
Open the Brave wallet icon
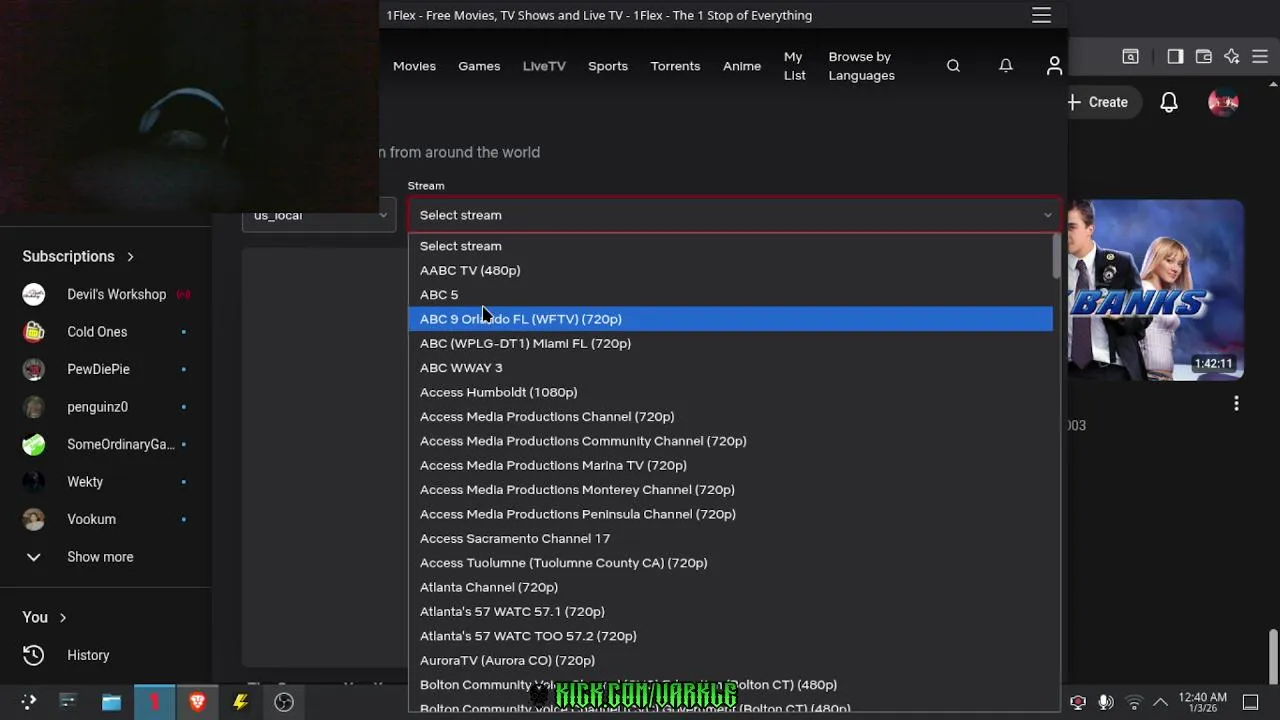1204,57
